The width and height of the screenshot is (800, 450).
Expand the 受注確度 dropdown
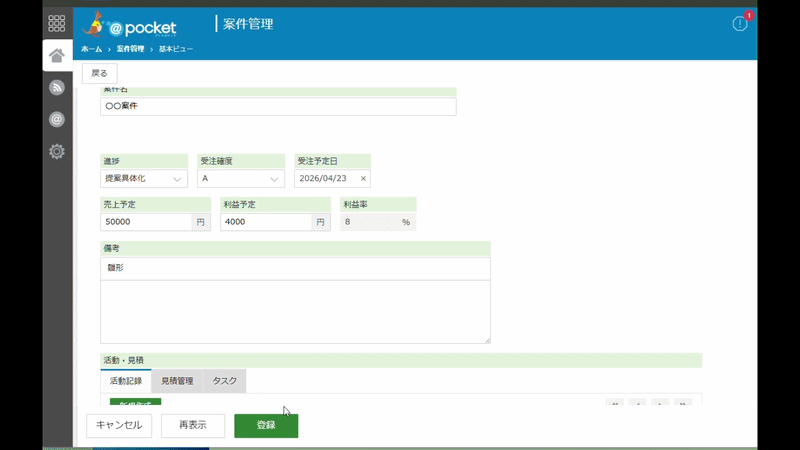tap(241, 179)
